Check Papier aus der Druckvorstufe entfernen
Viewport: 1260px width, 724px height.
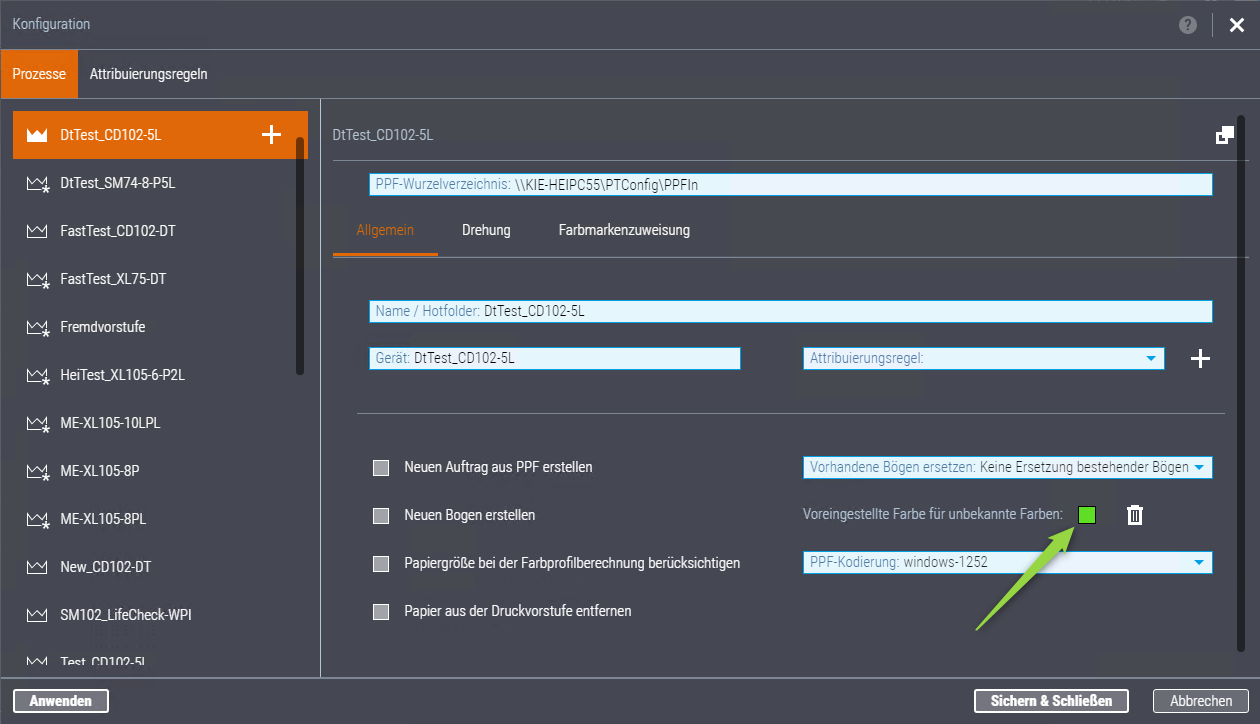click(381, 611)
